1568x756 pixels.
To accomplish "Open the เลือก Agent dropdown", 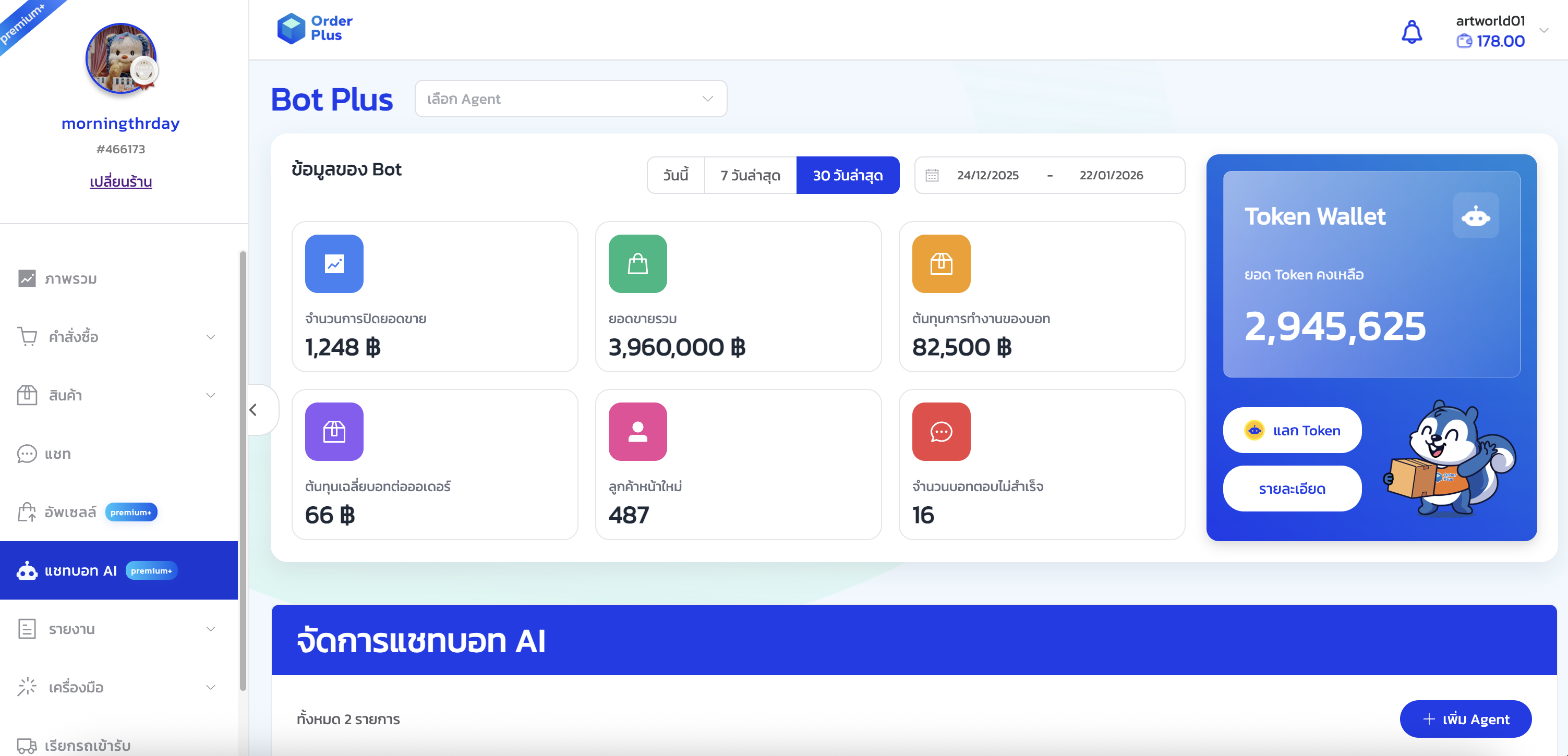I will [x=570, y=99].
